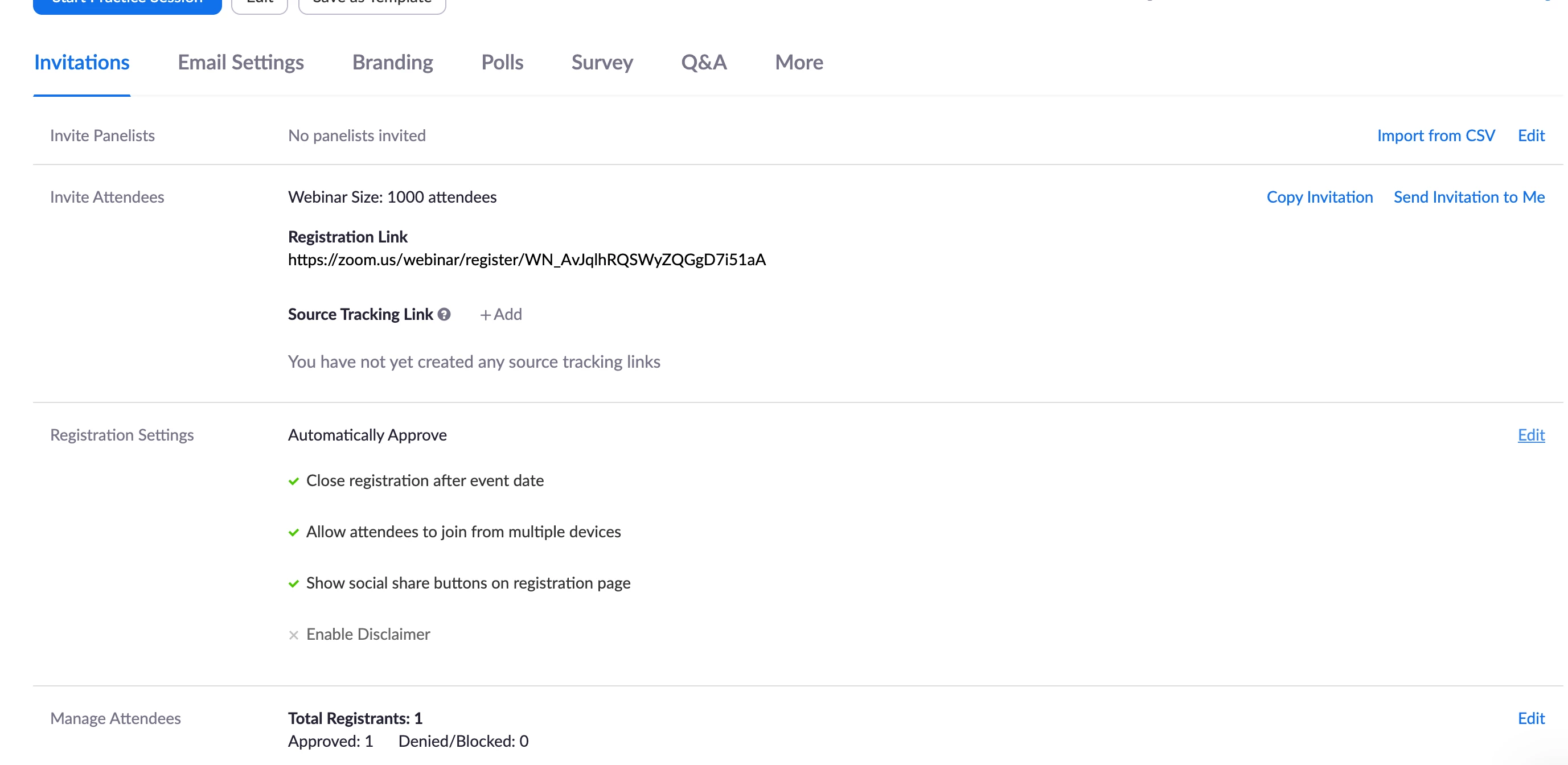This screenshot has height=765, width=1568.
Task: Click the Close registration green checkmark
Action: tap(293, 481)
